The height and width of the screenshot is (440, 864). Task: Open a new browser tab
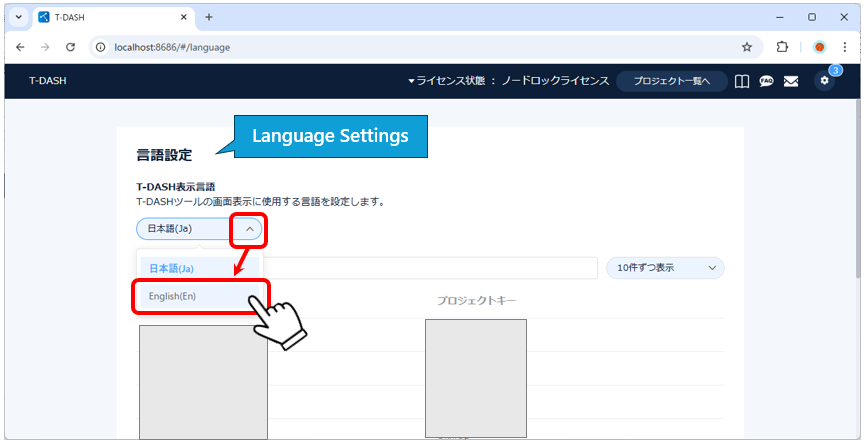click(x=209, y=17)
